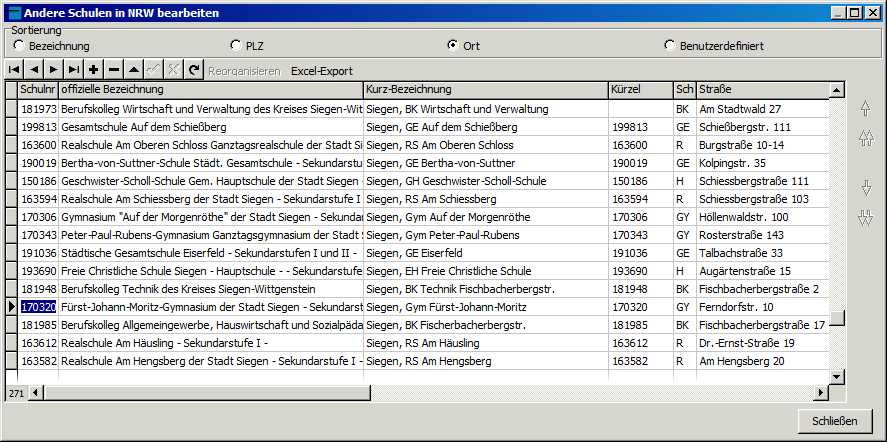This screenshot has width=887, height=442.
Task: Click the offizielle Bezeichnung column header
Action: tap(210, 90)
